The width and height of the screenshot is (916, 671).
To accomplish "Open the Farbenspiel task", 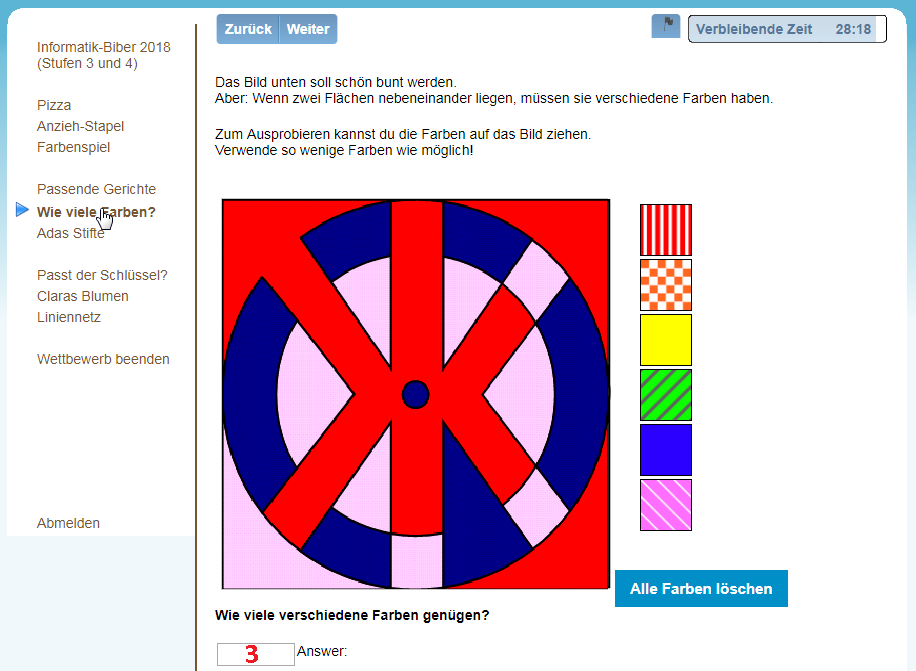I will click(x=74, y=147).
